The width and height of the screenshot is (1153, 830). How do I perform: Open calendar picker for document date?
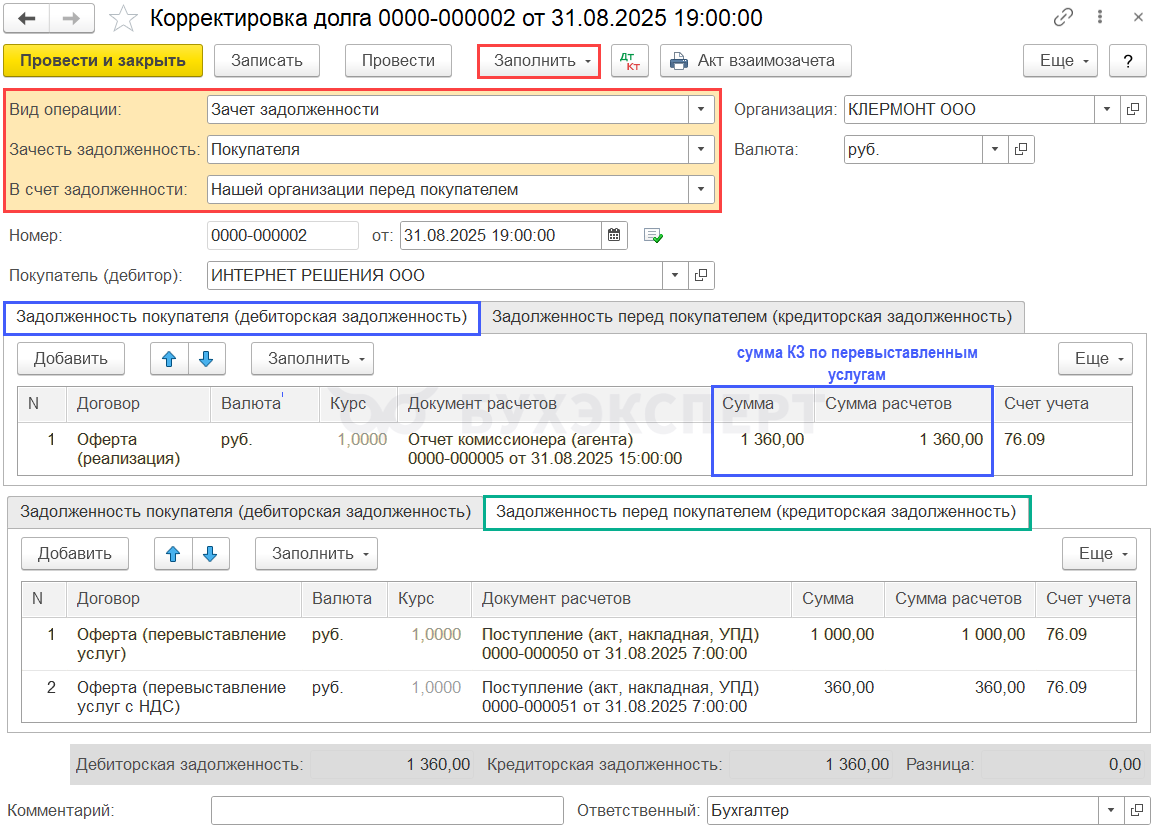pyautogui.click(x=614, y=236)
